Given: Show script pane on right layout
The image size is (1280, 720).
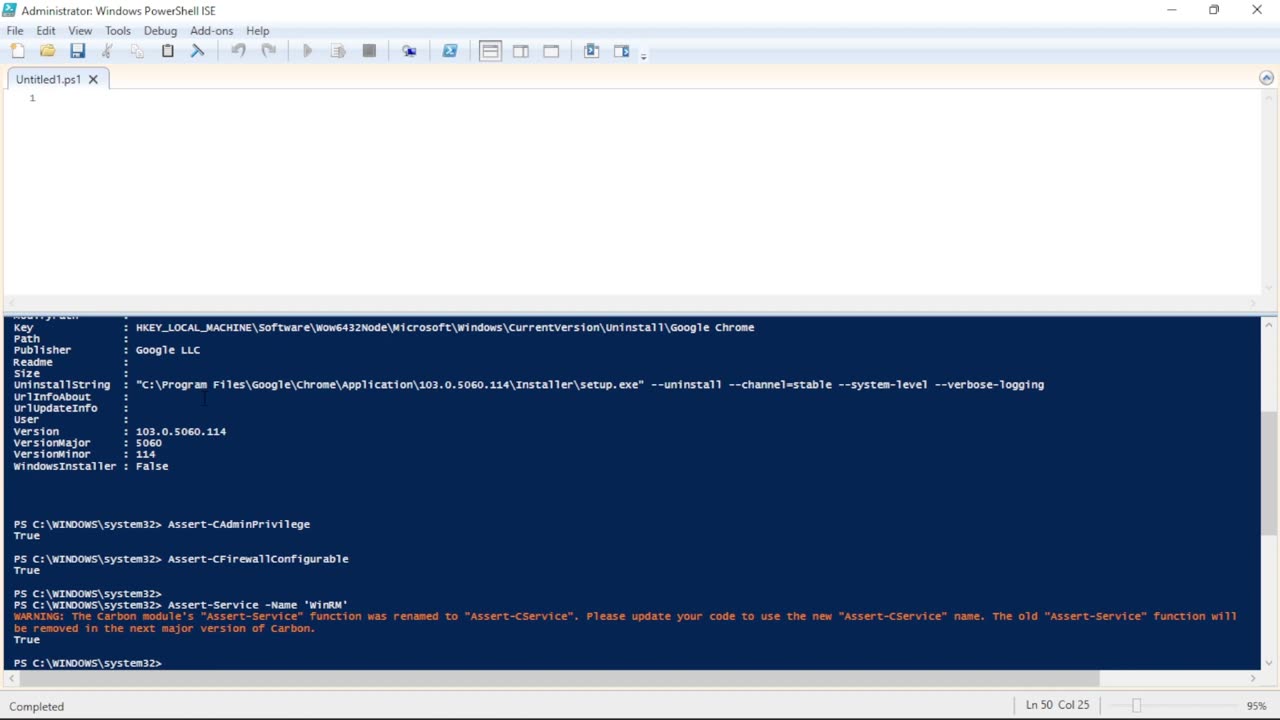Looking at the screenshot, I should click(x=521, y=51).
